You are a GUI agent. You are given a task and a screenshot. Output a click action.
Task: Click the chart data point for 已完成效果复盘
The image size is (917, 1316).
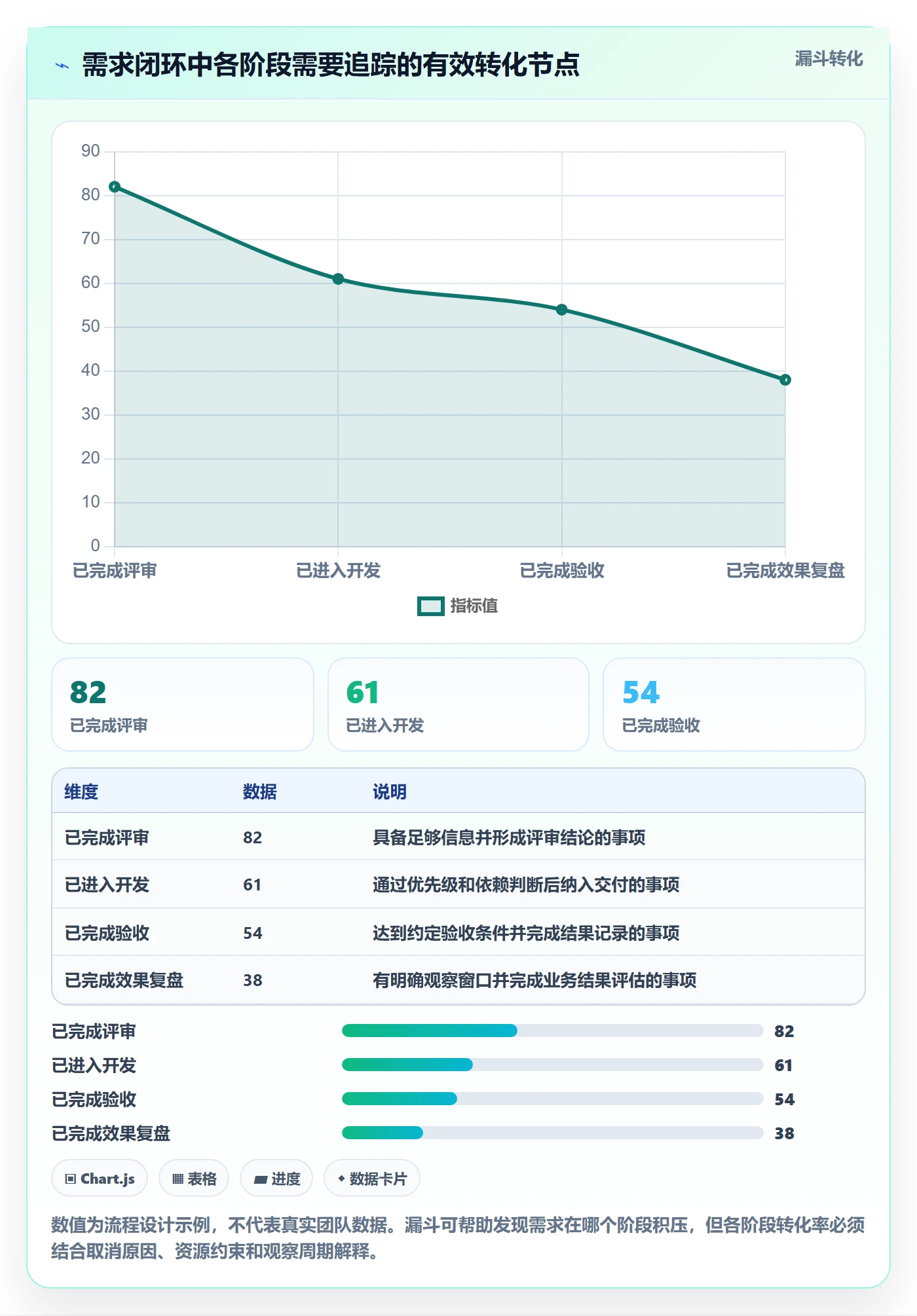click(x=785, y=380)
